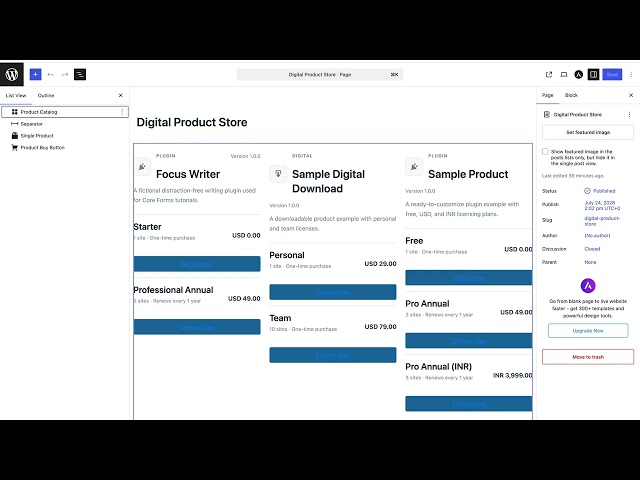View page in new tab
Screen dimensions: 640x480
point(549,74)
